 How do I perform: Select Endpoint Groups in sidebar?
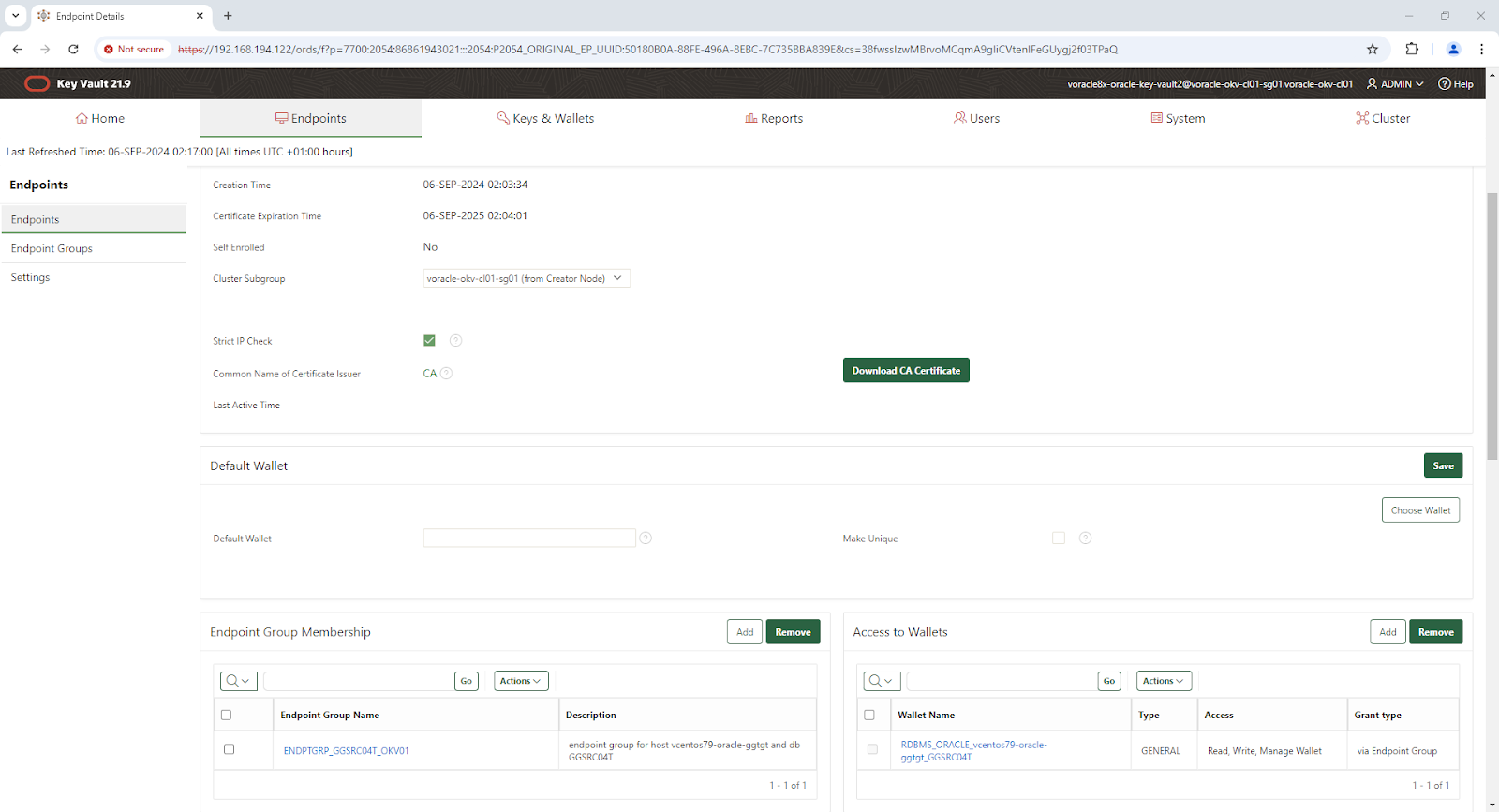93,248
